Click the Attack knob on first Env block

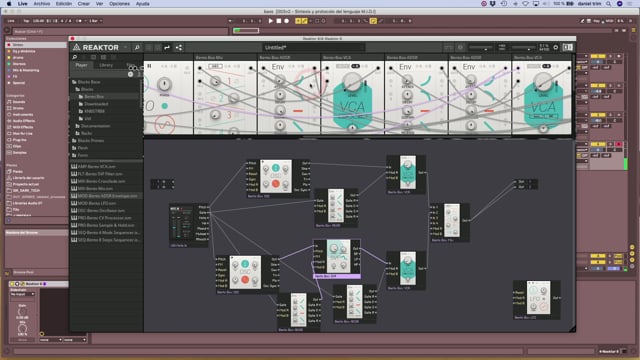pyautogui.click(x=280, y=80)
